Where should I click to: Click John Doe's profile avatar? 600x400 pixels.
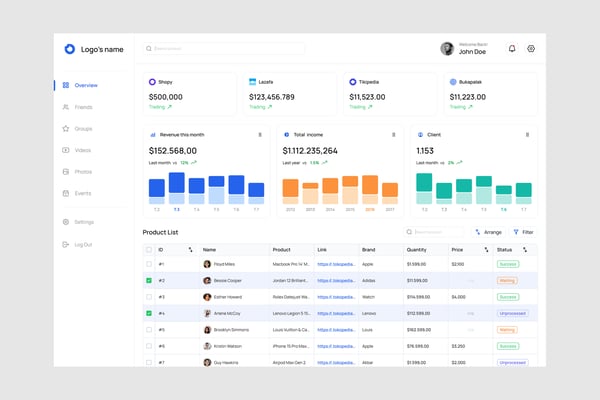click(x=447, y=49)
